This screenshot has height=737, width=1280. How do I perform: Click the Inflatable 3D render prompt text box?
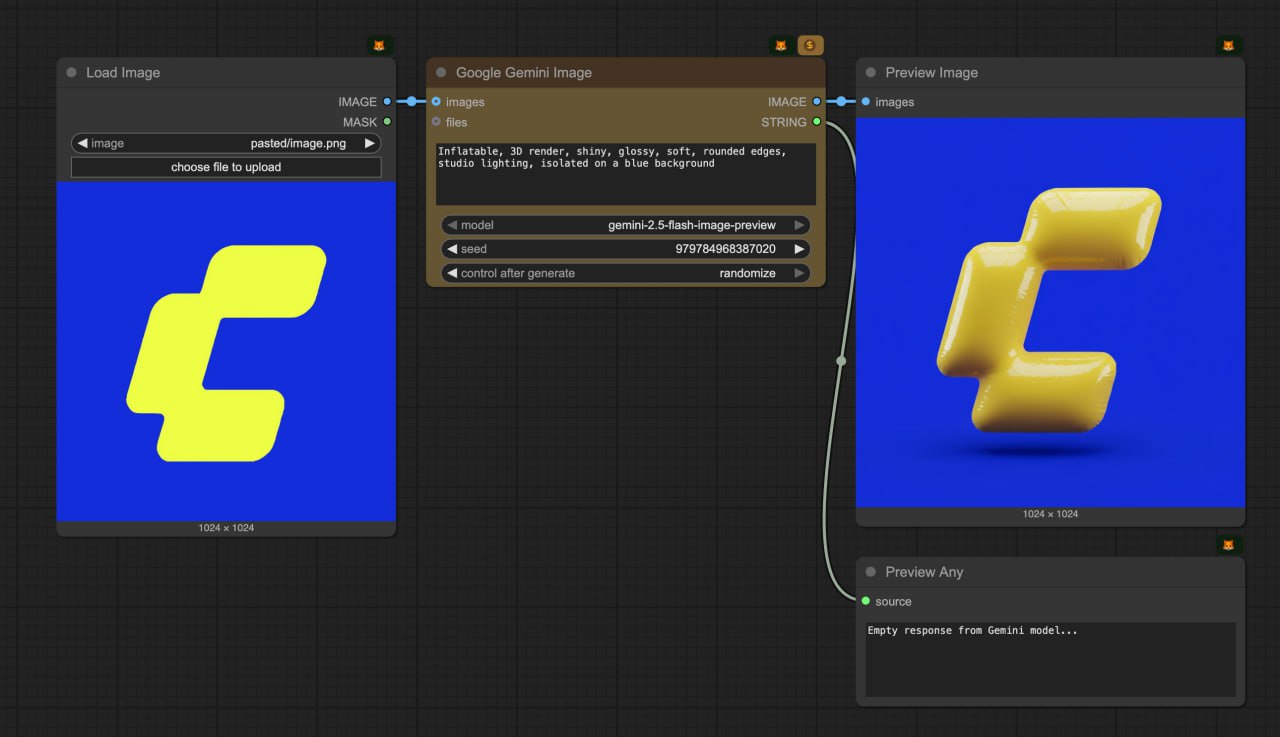625,174
